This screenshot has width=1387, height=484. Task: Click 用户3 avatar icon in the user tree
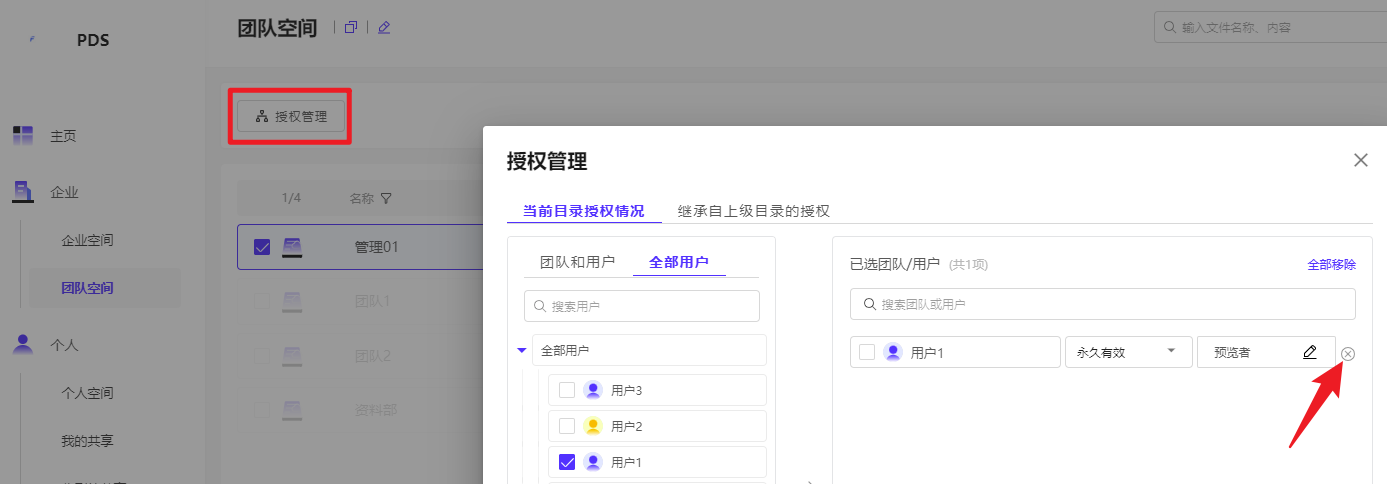click(x=593, y=390)
